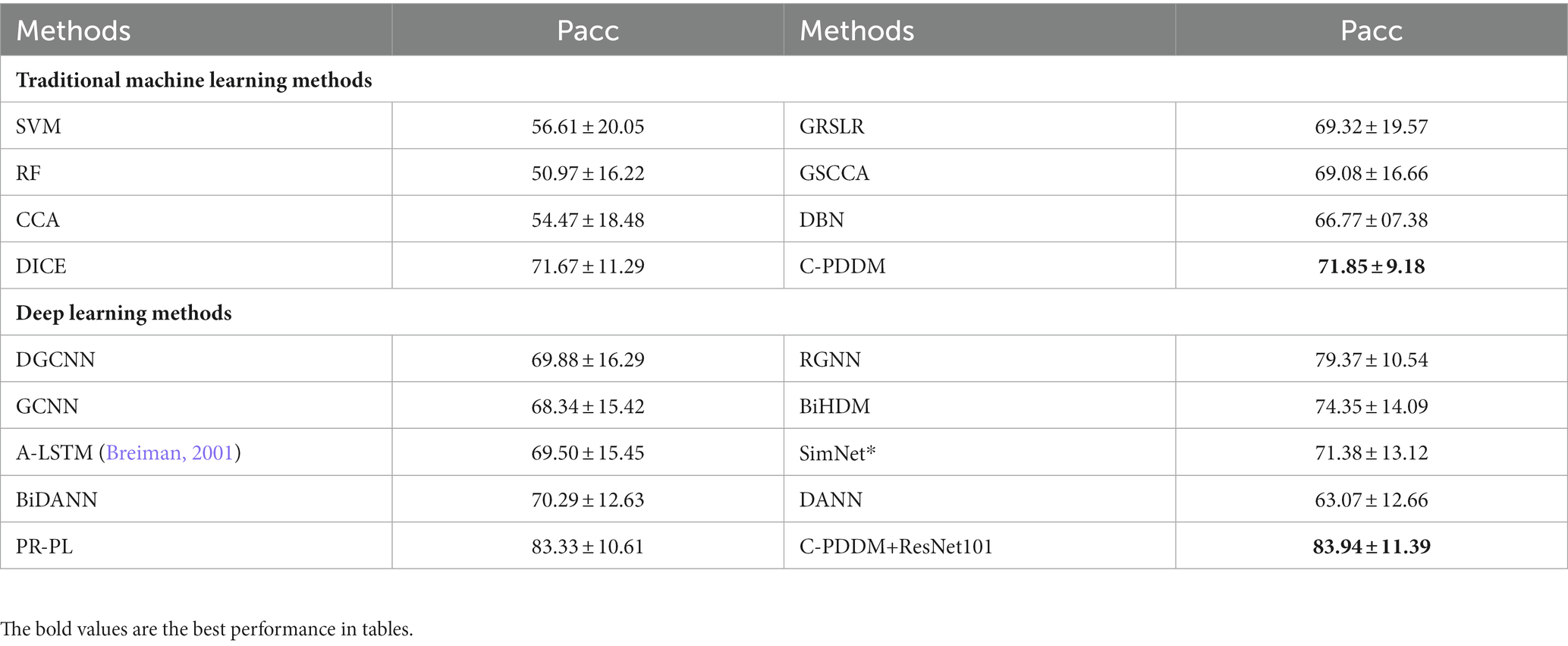Select the last Pacc column header
Screen dimensions: 1568x646
pyautogui.click(x=1372, y=30)
